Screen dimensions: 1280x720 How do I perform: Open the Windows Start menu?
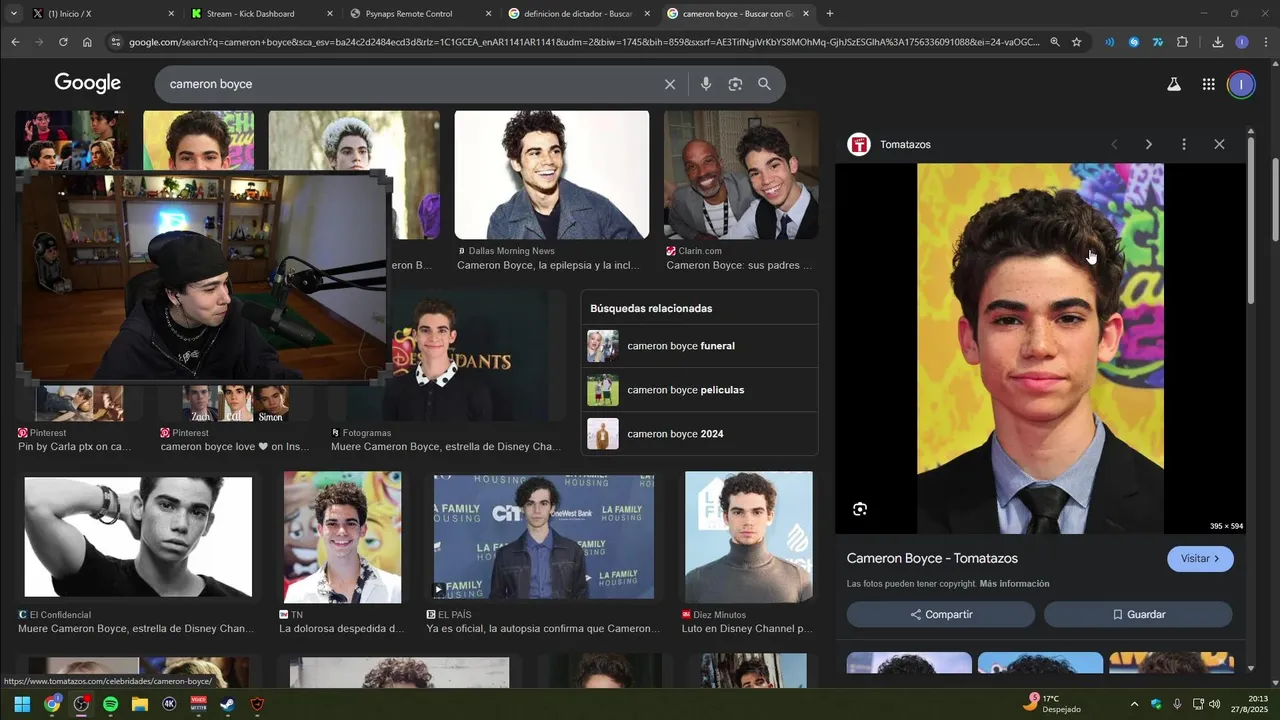click(x=22, y=704)
